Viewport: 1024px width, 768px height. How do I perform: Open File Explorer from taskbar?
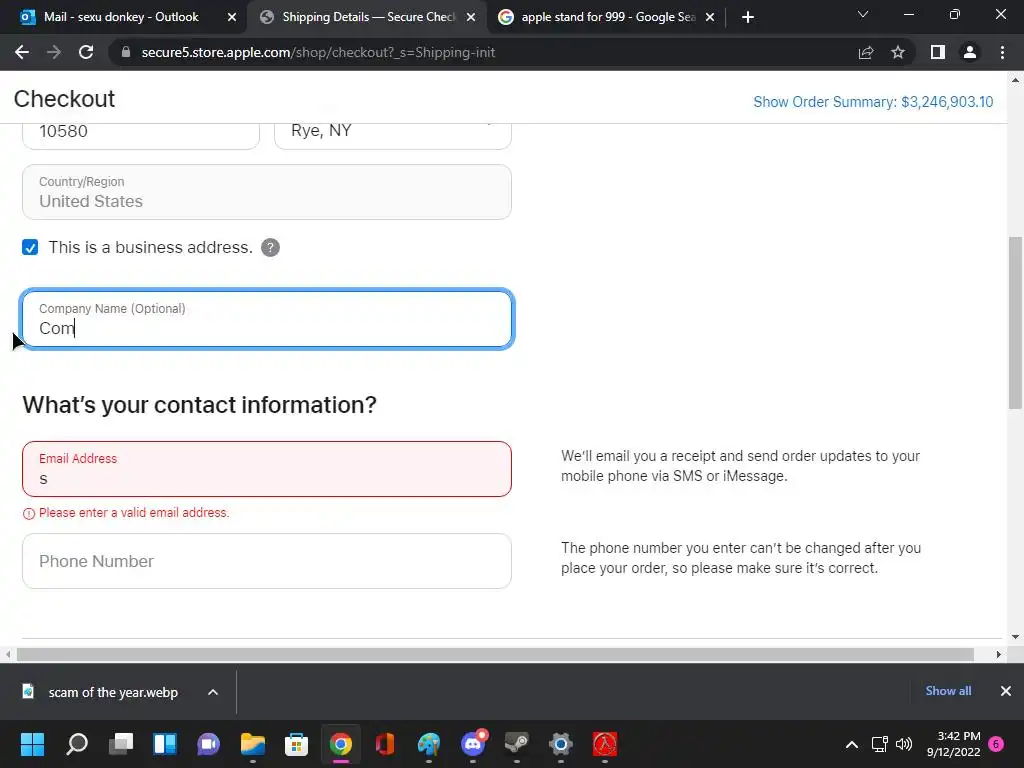coord(253,744)
